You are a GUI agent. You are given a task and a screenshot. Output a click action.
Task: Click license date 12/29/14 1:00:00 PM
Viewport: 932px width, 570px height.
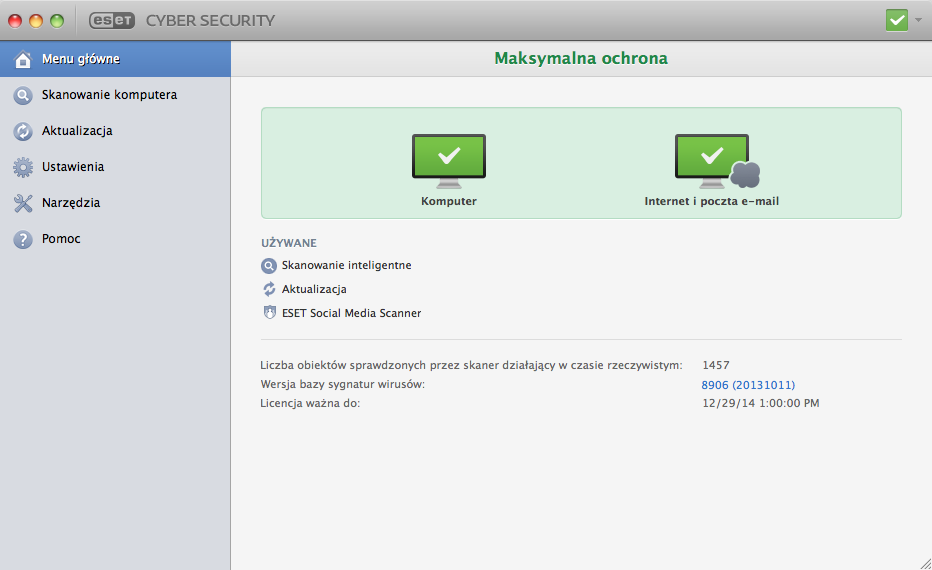(x=761, y=403)
